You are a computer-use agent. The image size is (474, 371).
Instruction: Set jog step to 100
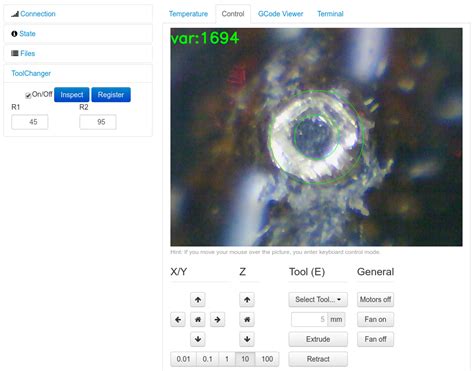267,359
